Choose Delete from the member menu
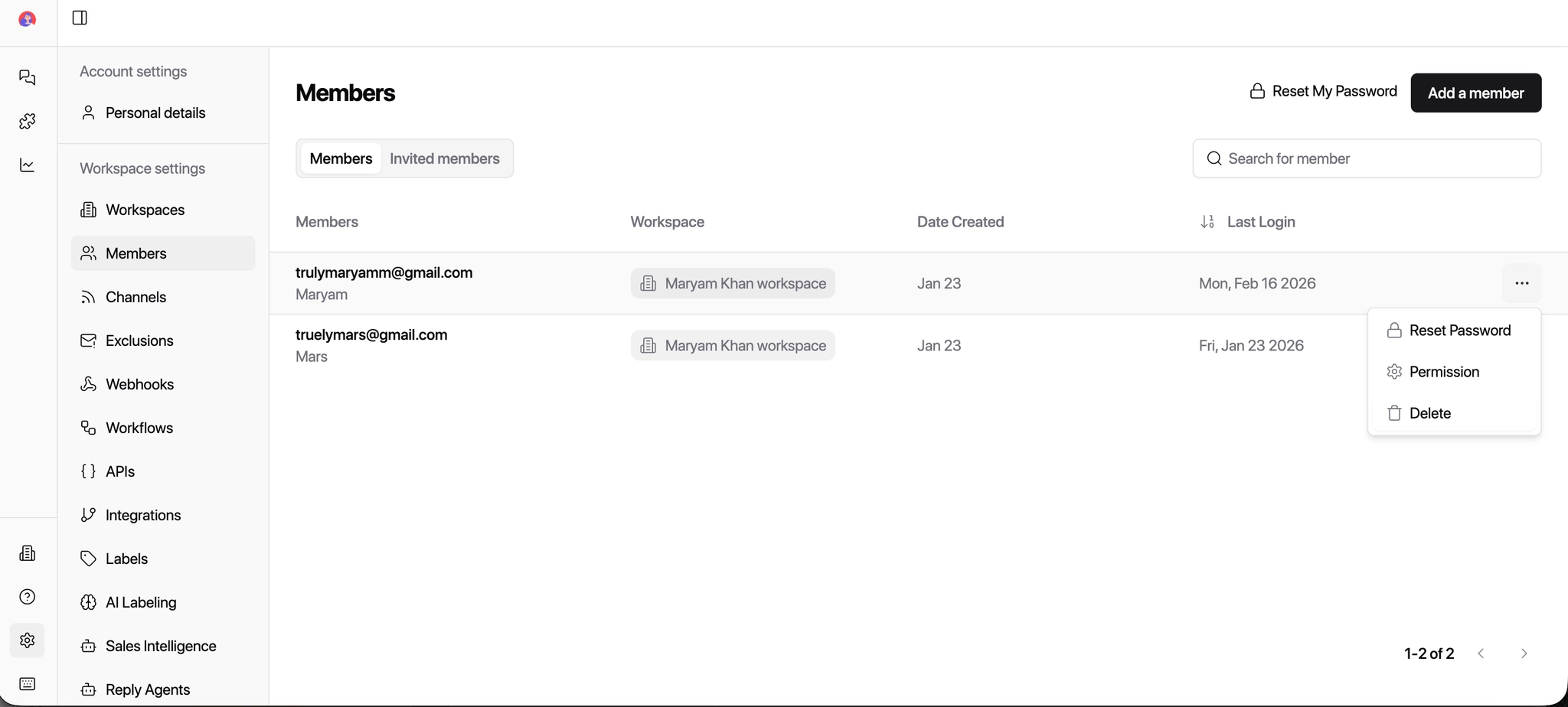The width and height of the screenshot is (1568, 707). click(x=1429, y=413)
